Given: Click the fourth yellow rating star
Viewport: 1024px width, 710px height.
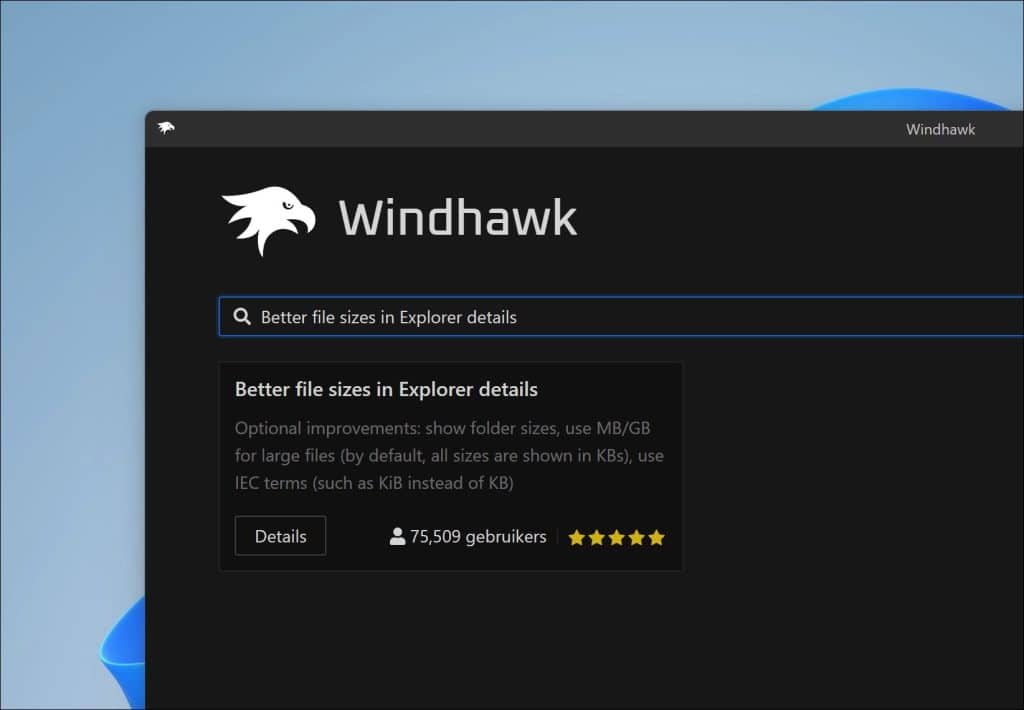Looking at the screenshot, I should (x=636, y=538).
